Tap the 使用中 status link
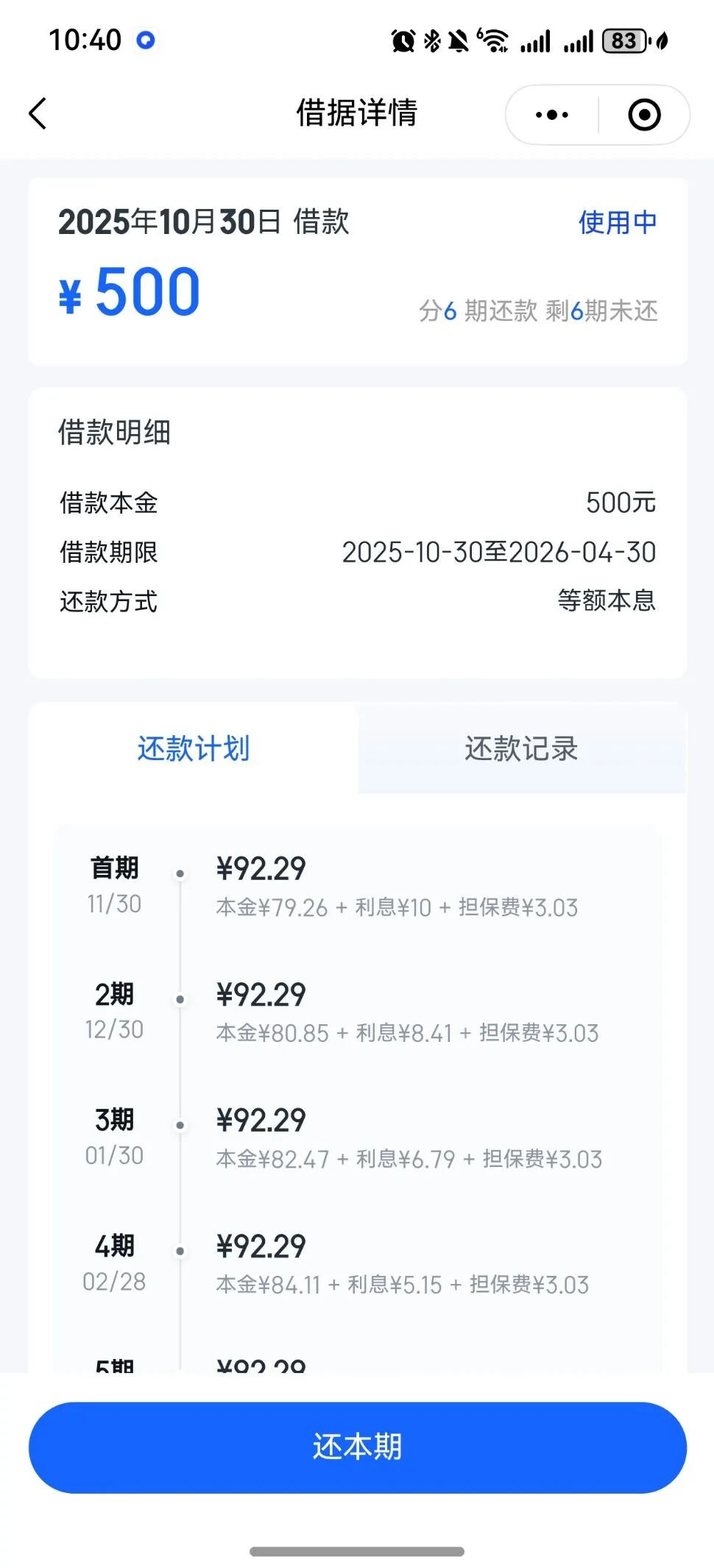 617,222
